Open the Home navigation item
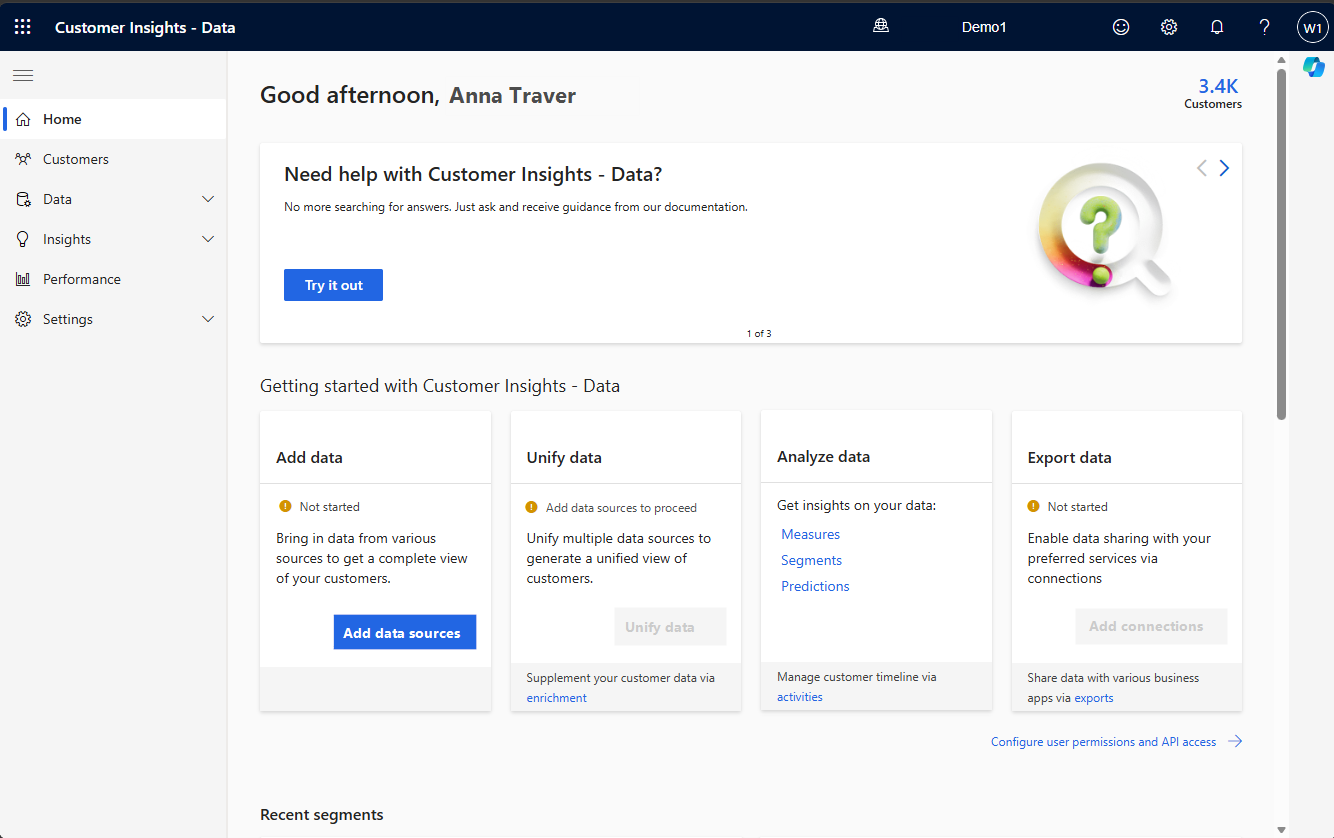 114,119
